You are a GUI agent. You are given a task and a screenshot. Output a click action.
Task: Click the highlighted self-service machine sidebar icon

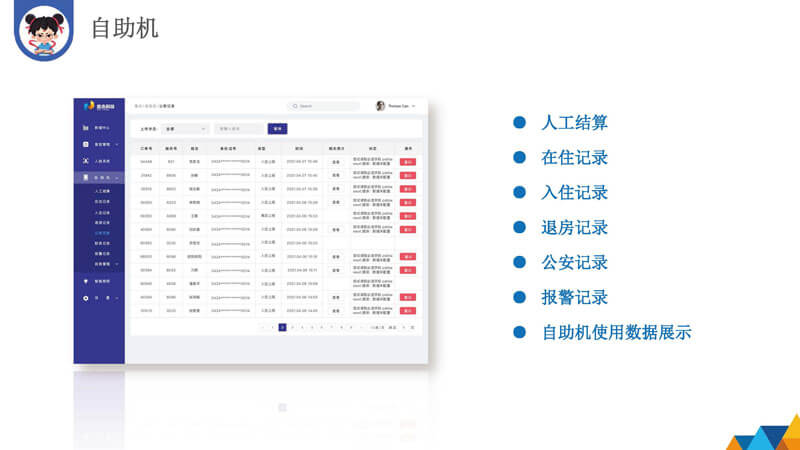click(x=86, y=178)
